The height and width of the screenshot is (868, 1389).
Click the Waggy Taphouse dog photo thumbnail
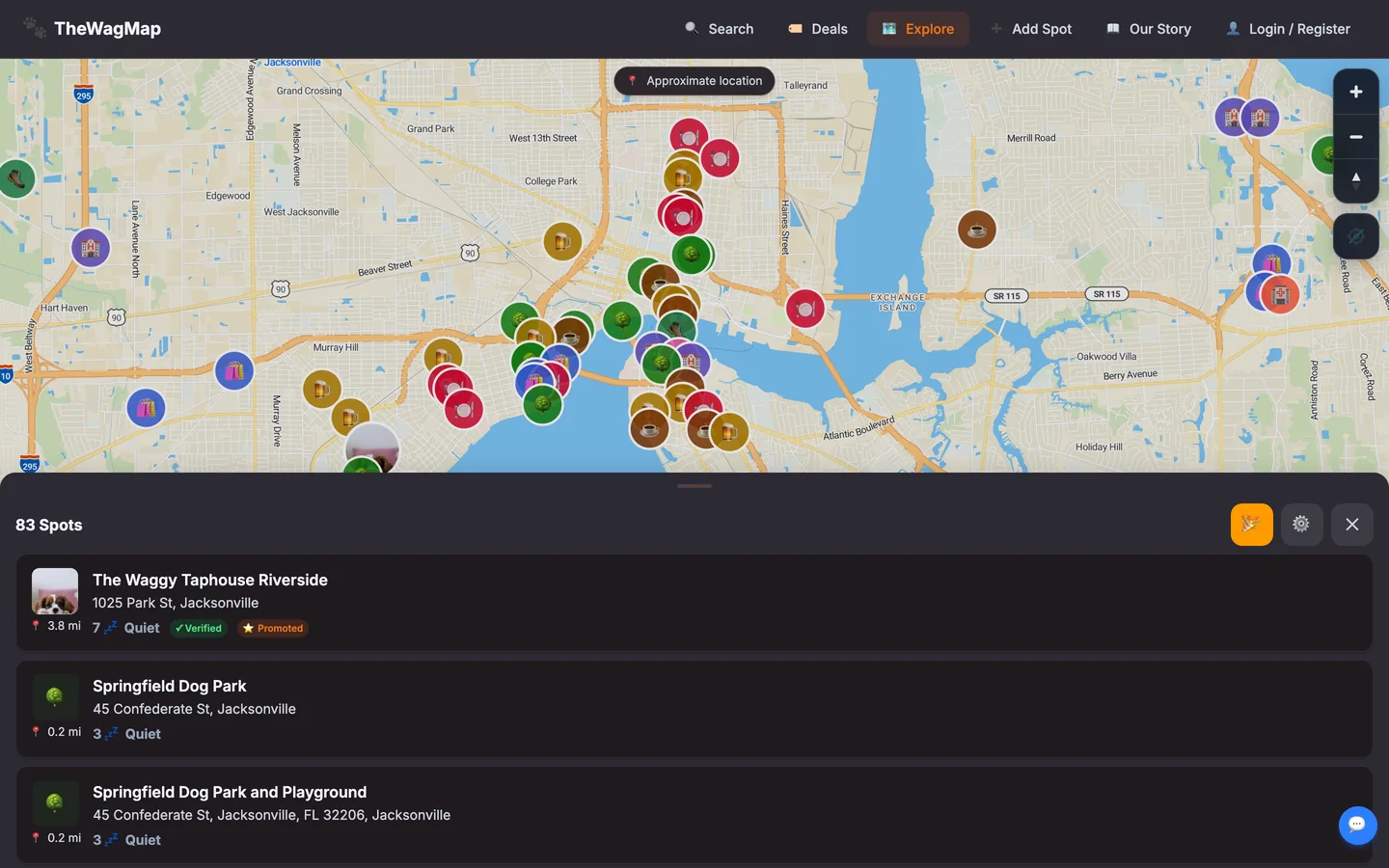55,591
